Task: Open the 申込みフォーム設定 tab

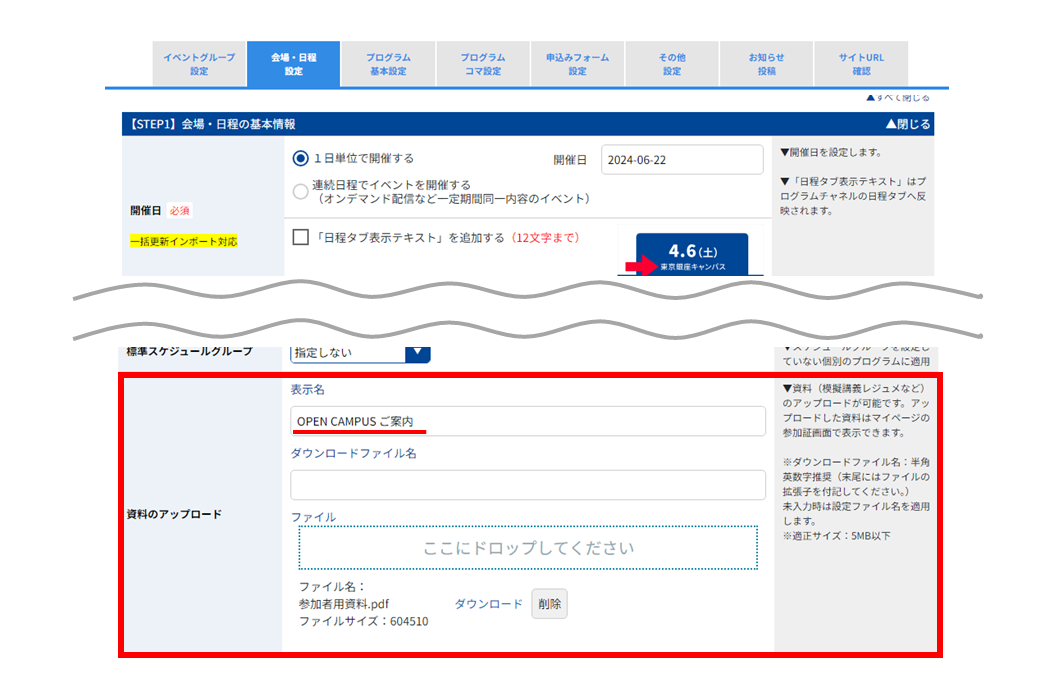Action: tap(577, 64)
